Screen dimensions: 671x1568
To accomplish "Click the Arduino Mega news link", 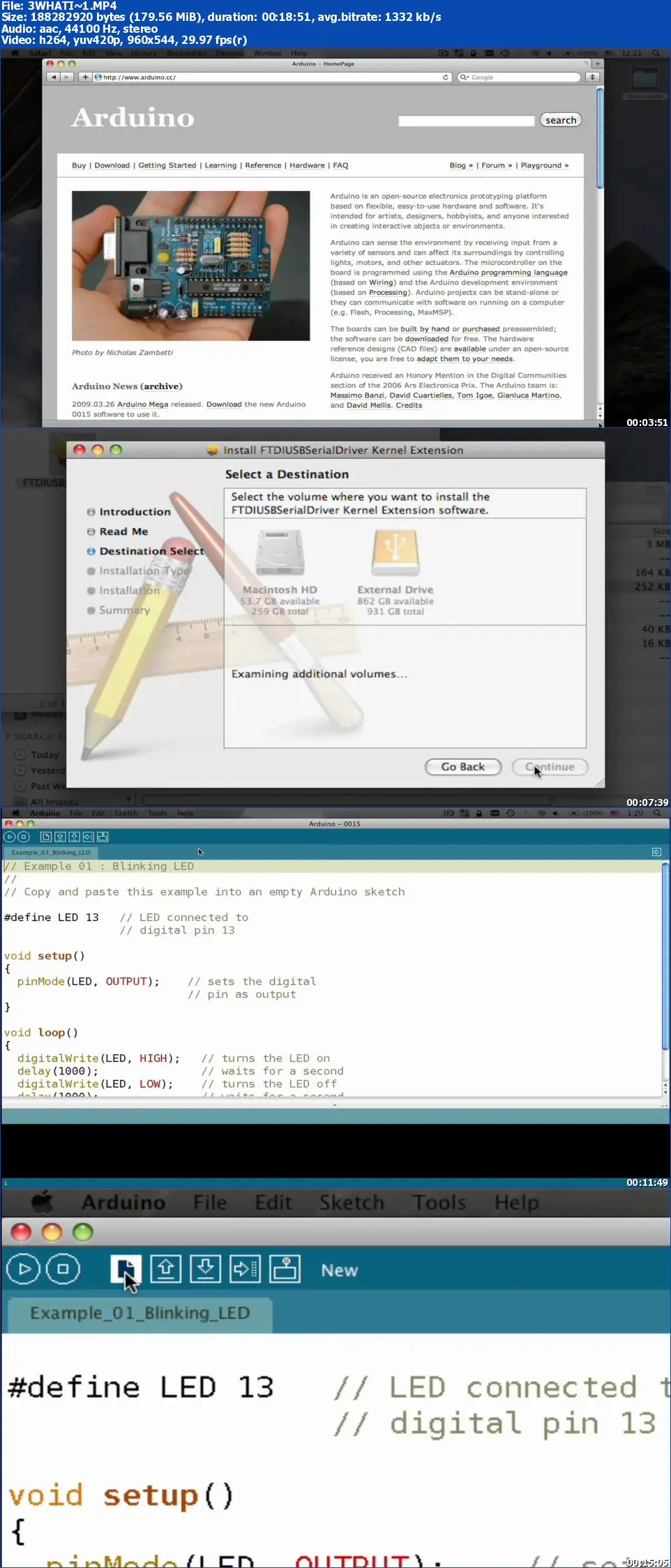I will 142,404.
